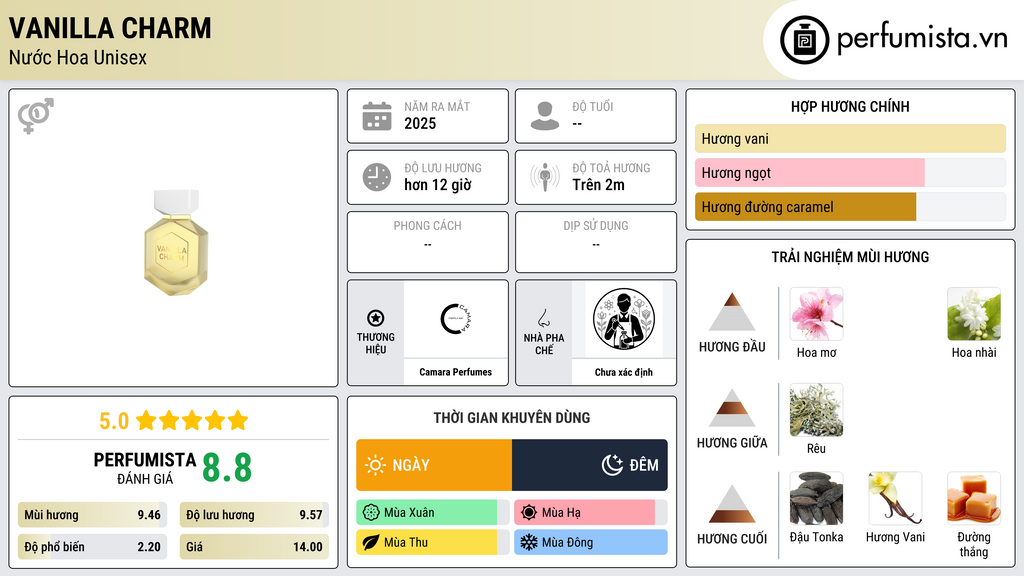This screenshot has width=1024, height=576.
Task: Click the sillage projection person icon
Action: [545, 177]
